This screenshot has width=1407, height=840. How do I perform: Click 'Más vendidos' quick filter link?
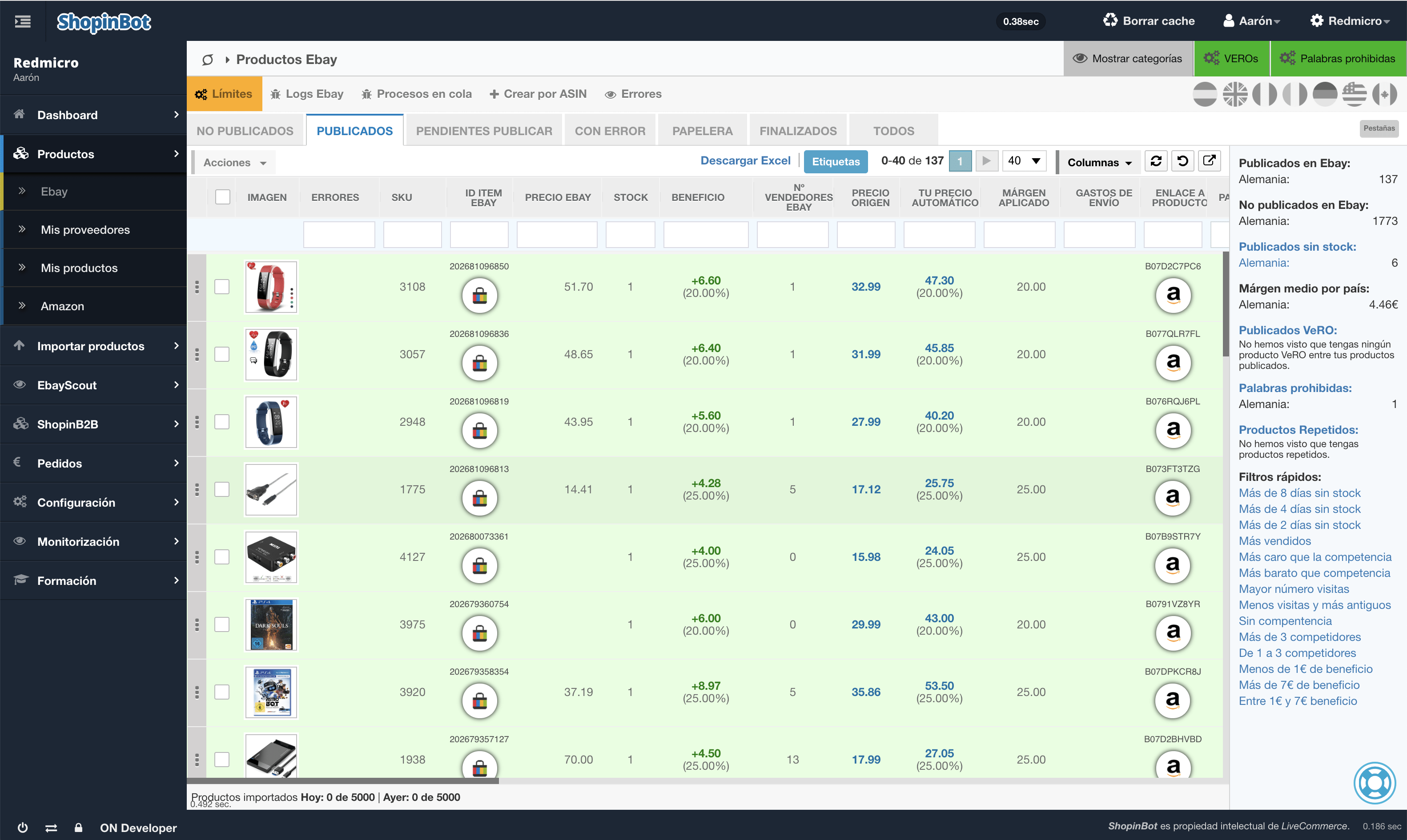1274,541
